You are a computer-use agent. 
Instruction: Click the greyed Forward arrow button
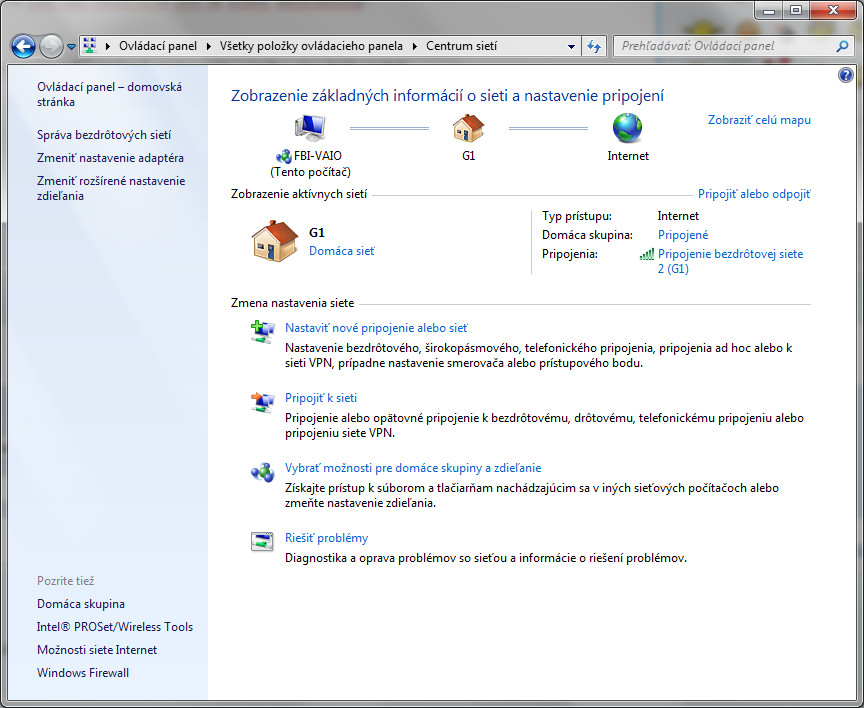(51, 47)
